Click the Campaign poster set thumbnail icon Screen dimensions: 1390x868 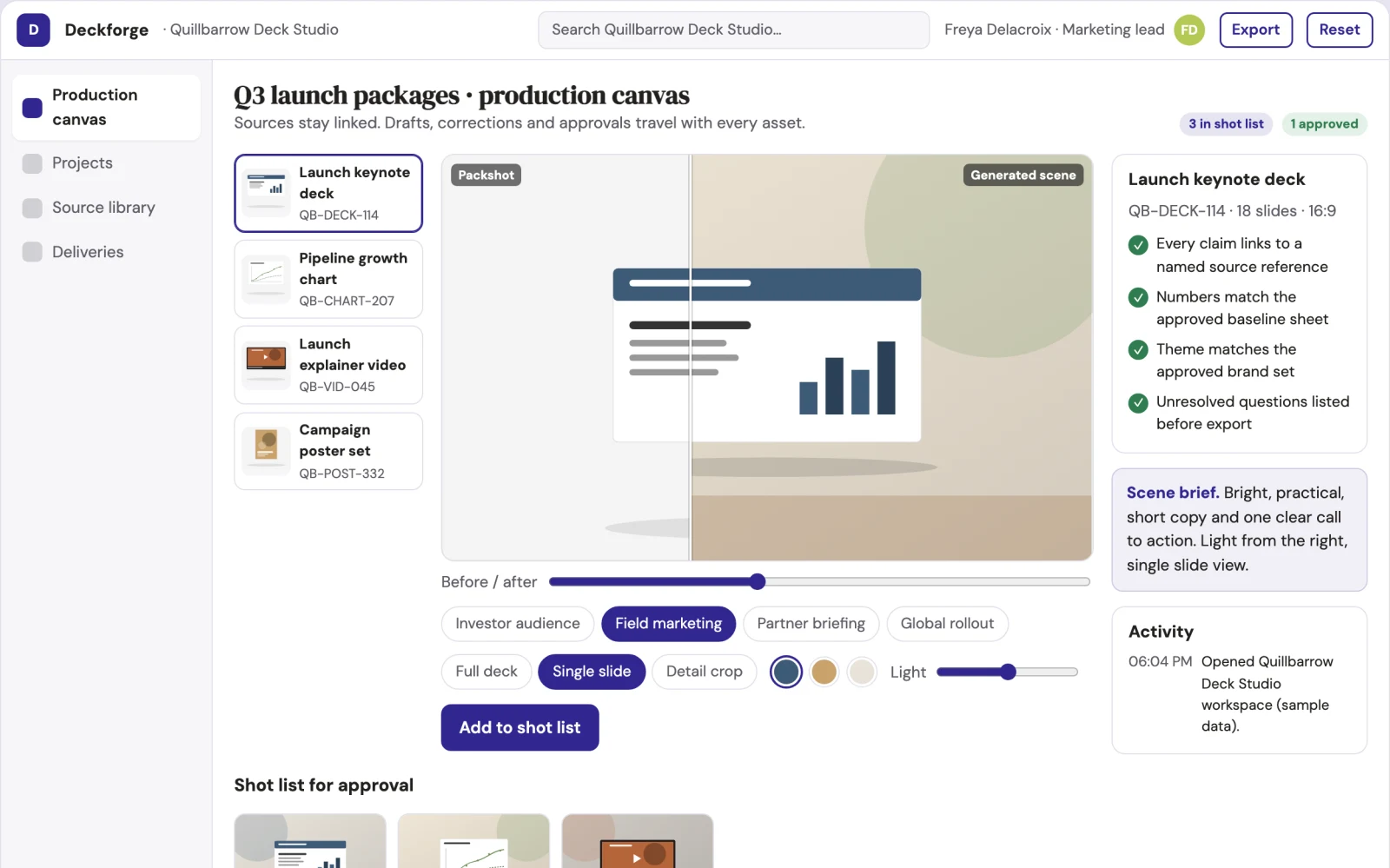[x=266, y=451]
